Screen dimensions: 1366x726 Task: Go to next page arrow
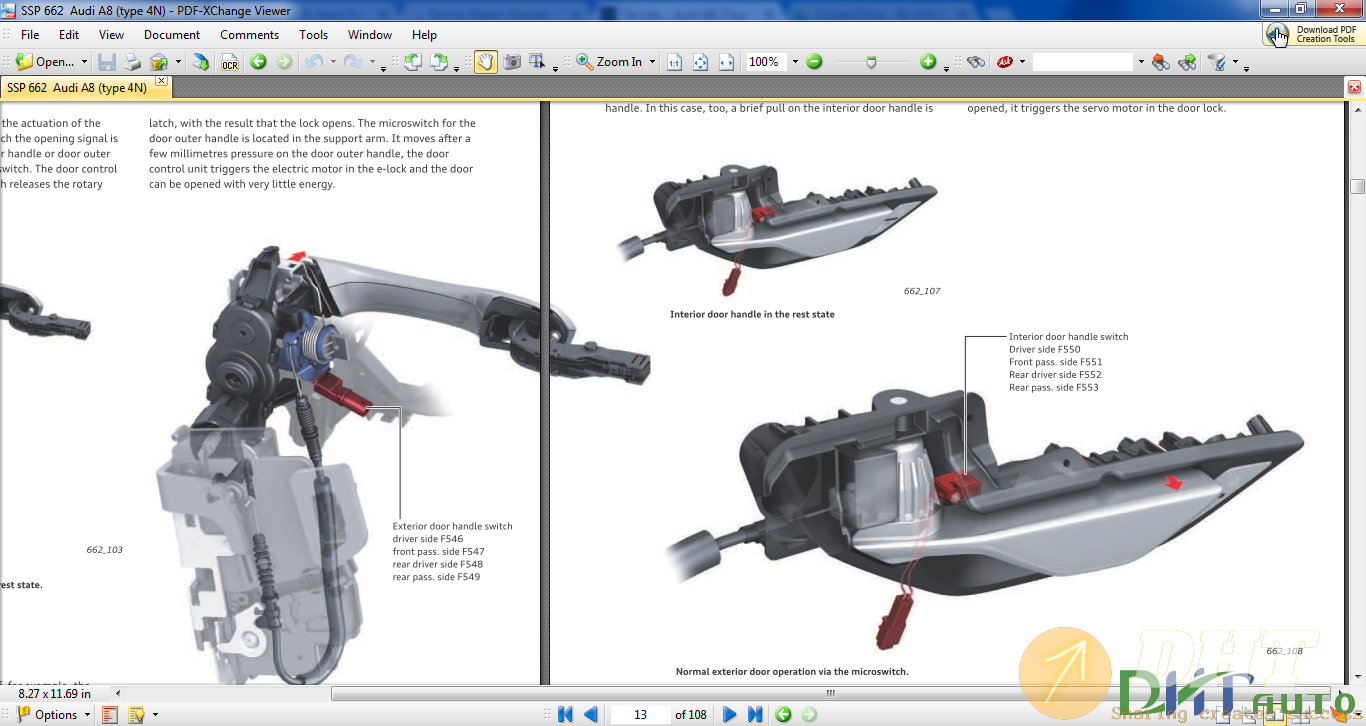(x=729, y=714)
